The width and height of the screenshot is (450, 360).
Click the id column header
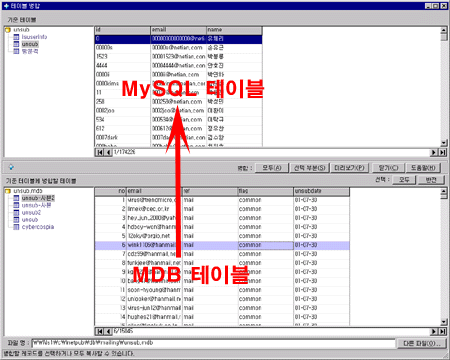(x=122, y=30)
